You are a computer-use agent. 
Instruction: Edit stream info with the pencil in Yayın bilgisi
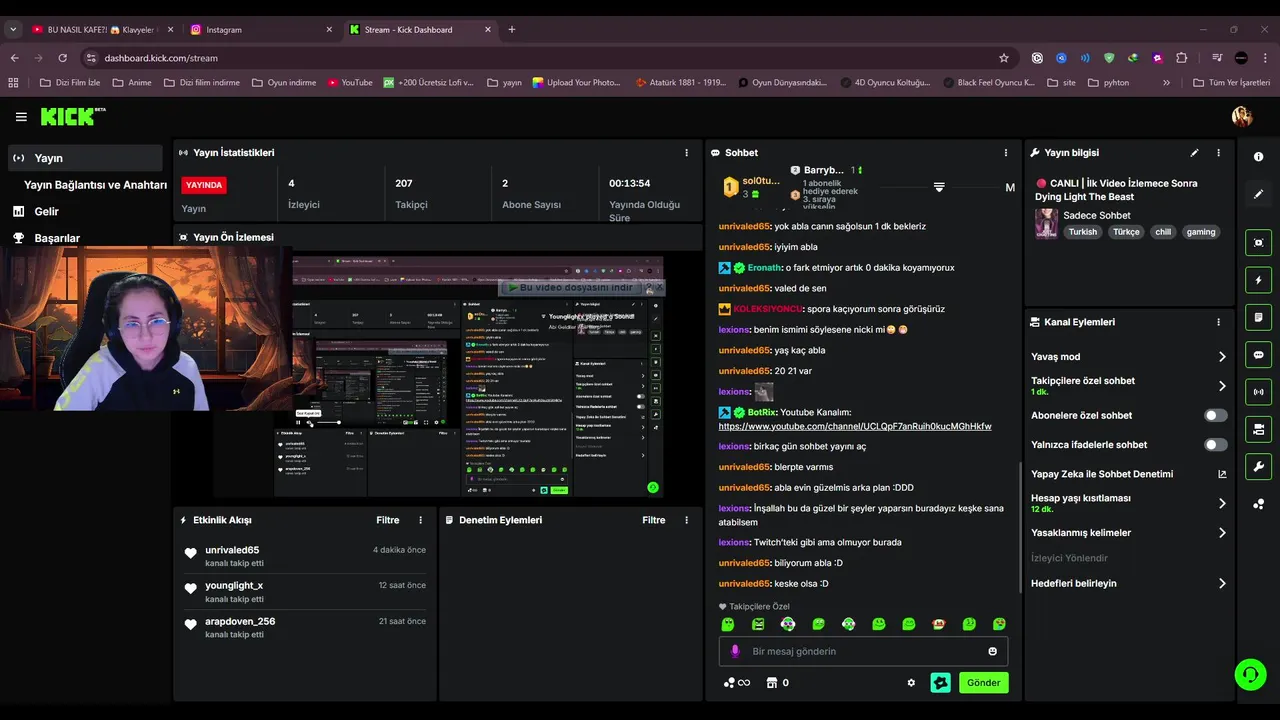pos(1194,153)
